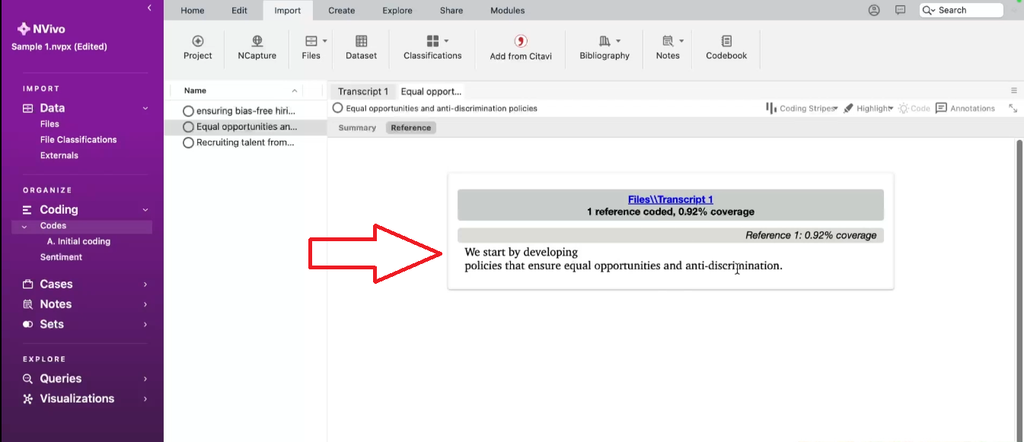1024x442 pixels.
Task: Open the feedback chat icon
Action: pos(900,10)
